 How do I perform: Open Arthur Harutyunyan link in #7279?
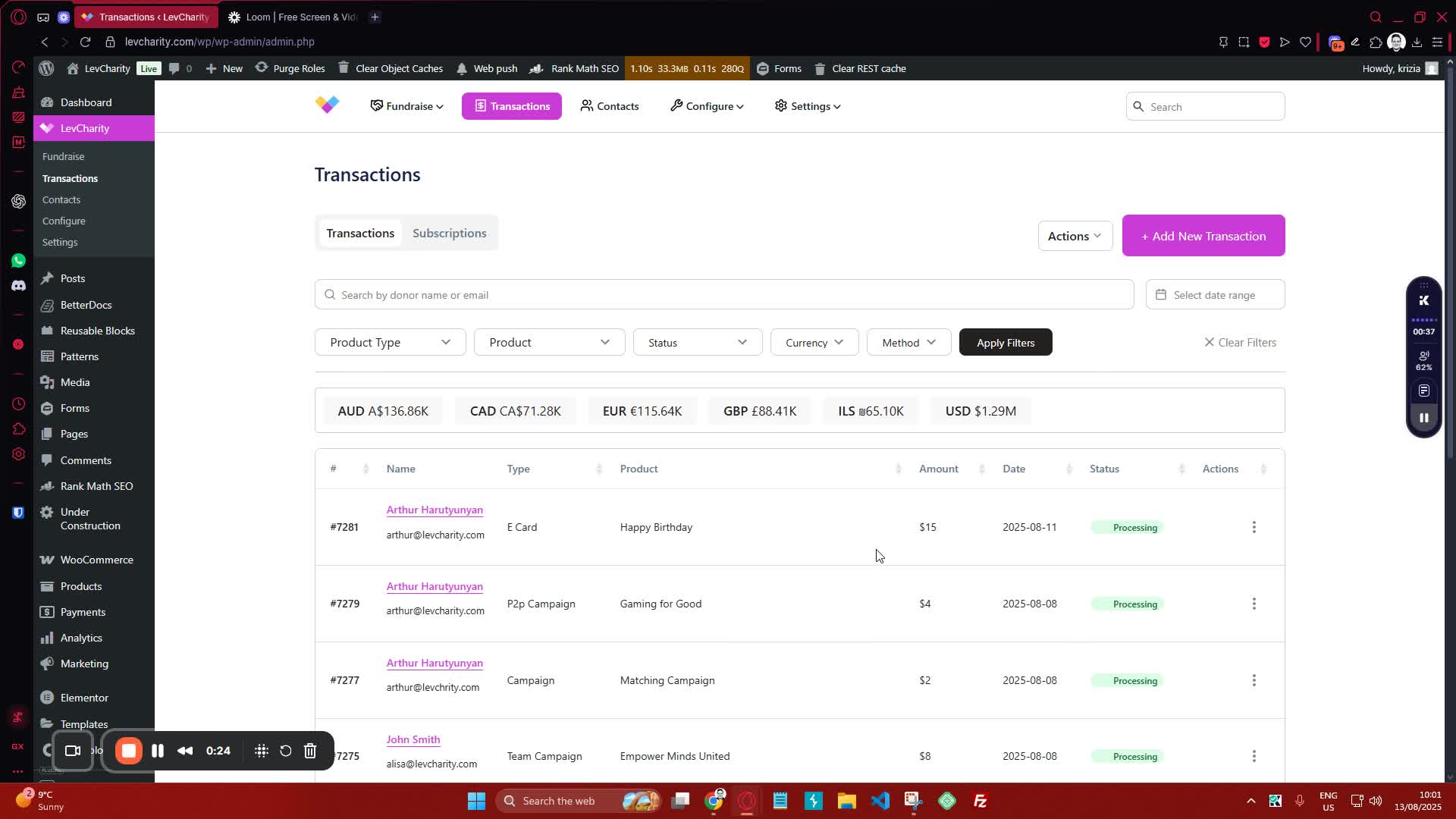(434, 586)
